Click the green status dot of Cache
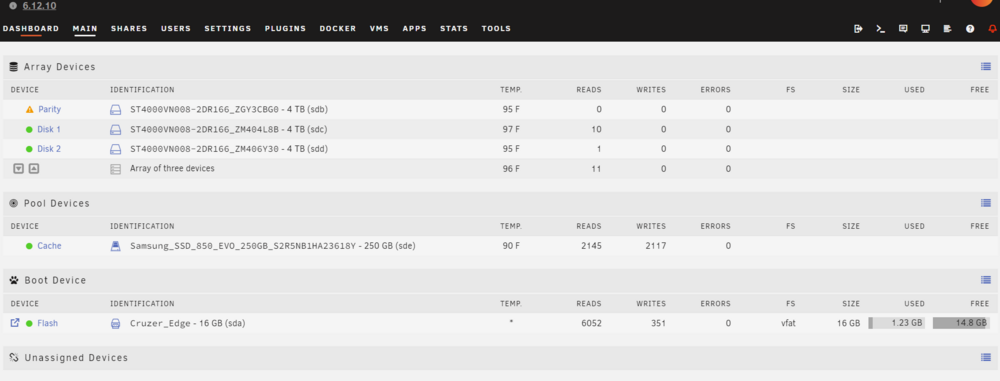 [x=29, y=246]
